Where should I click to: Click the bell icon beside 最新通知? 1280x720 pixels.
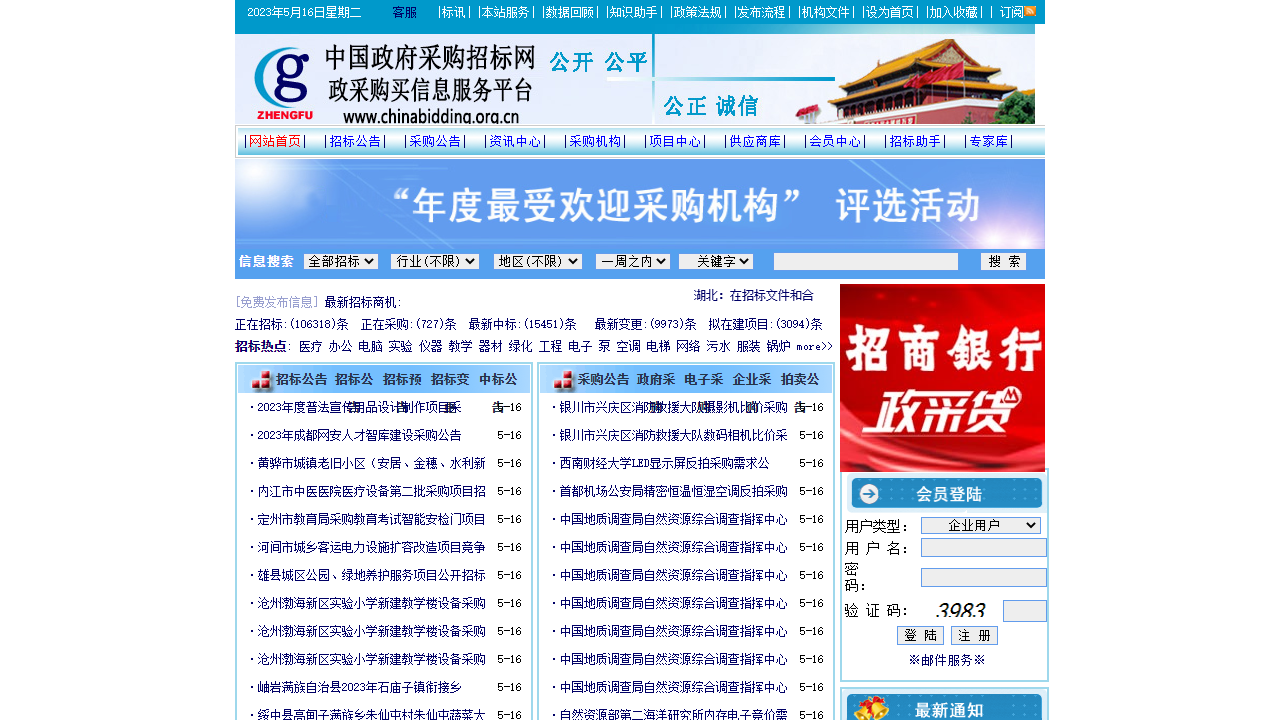click(871, 708)
